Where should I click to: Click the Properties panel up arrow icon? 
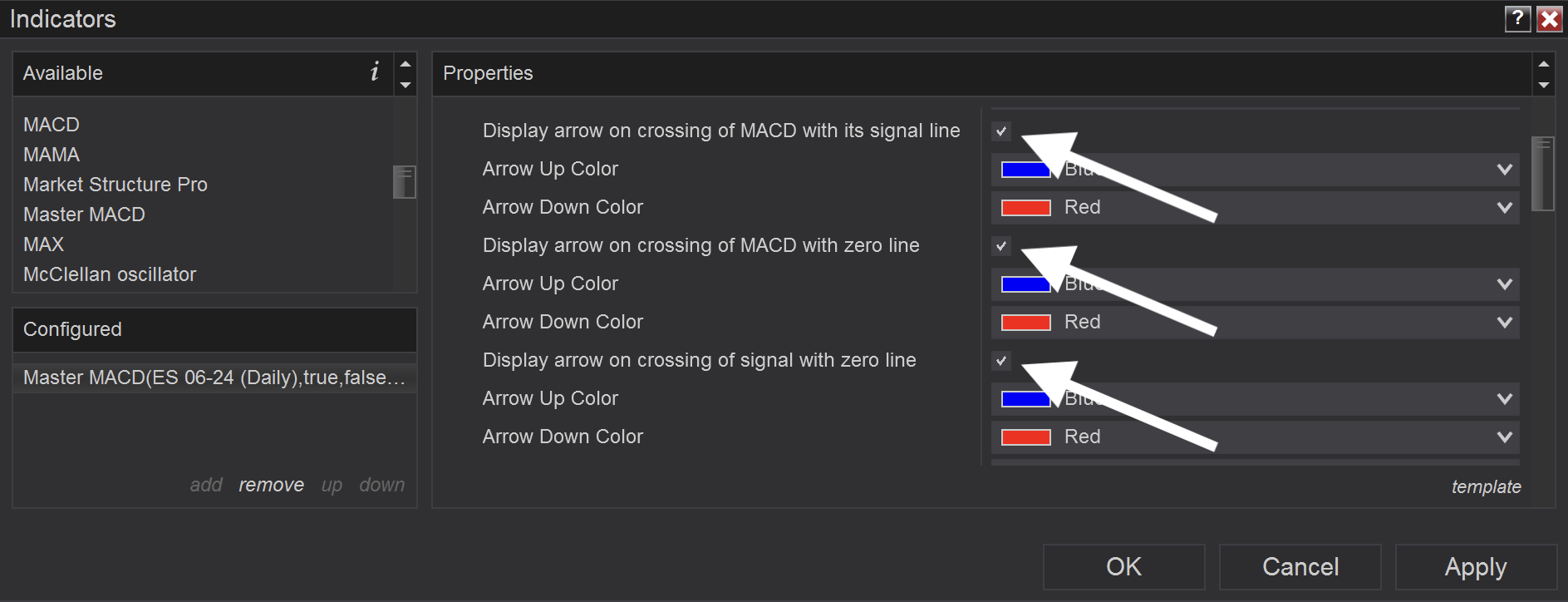tap(1544, 64)
